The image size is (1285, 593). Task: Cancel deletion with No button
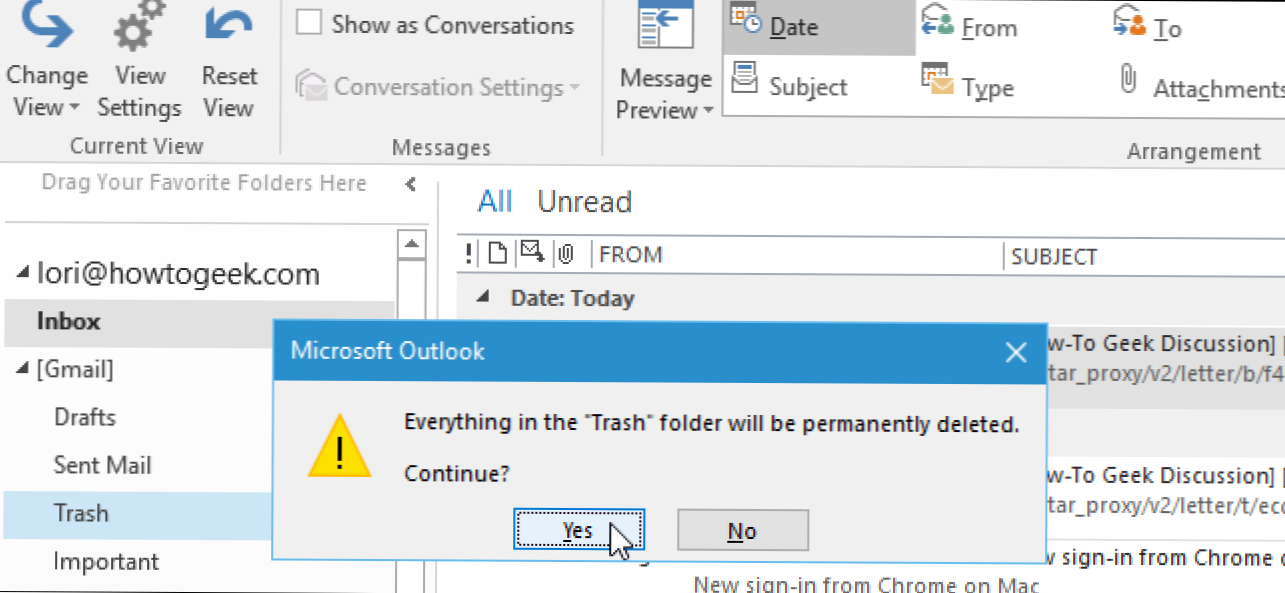click(x=742, y=531)
